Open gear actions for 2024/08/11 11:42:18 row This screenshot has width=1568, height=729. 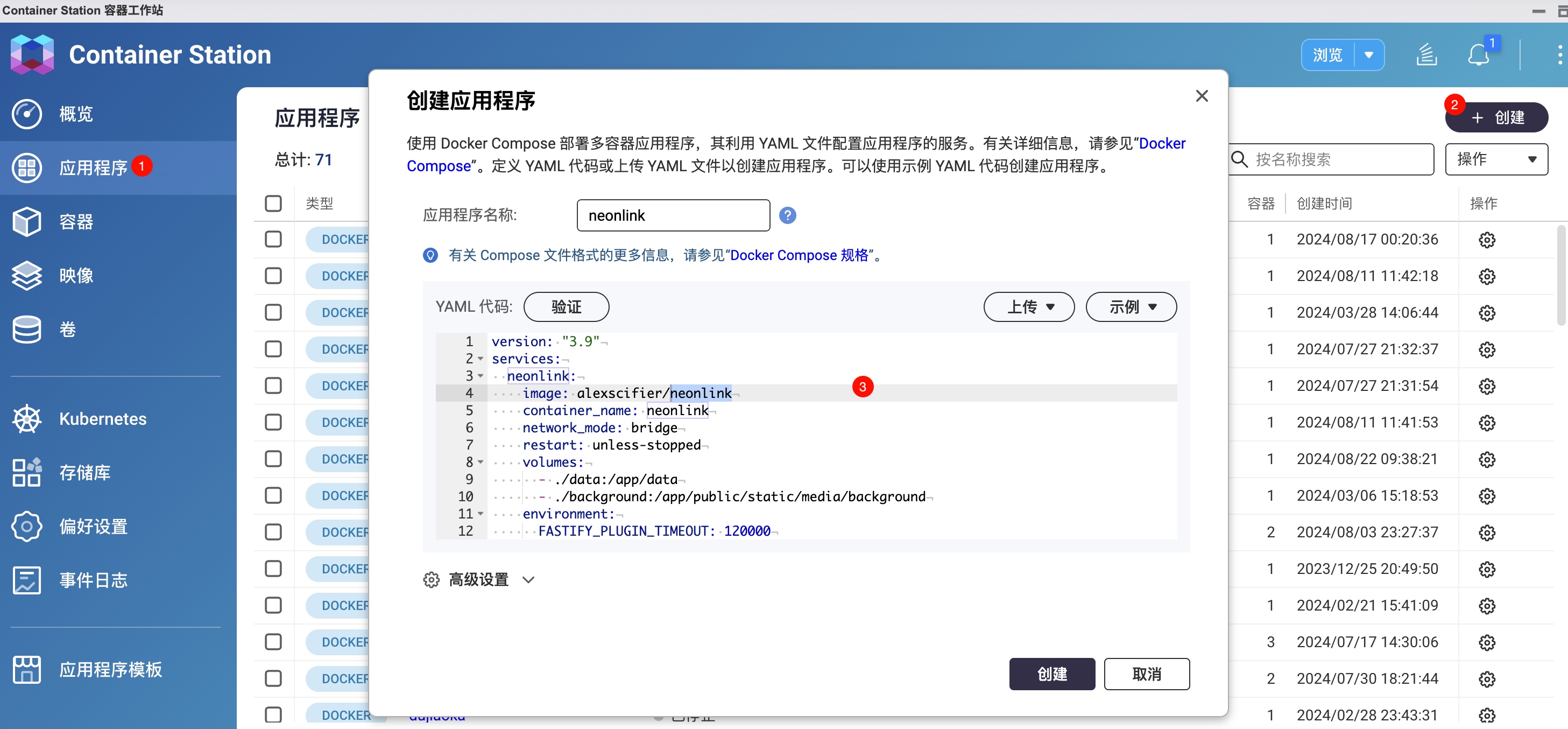tap(1487, 277)
